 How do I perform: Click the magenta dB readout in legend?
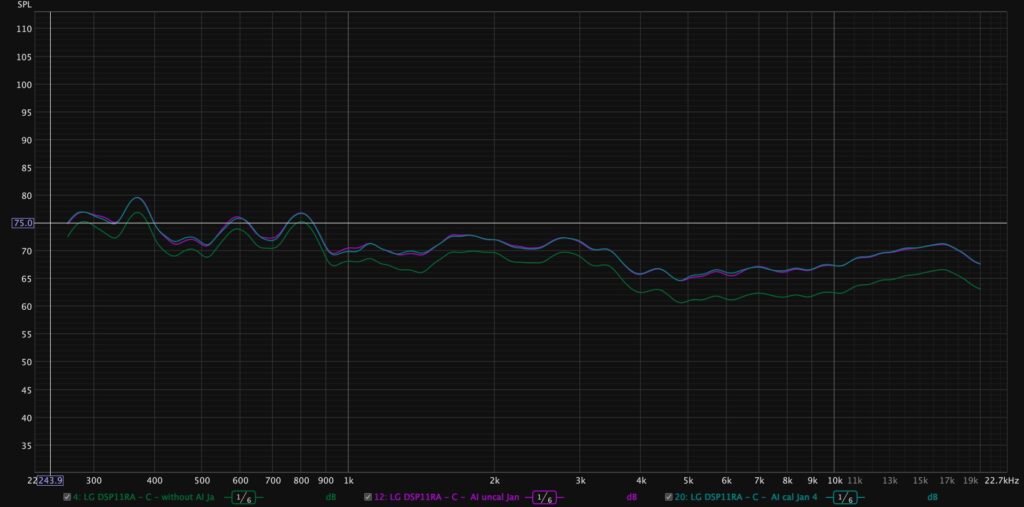click(x=632, y=497)
